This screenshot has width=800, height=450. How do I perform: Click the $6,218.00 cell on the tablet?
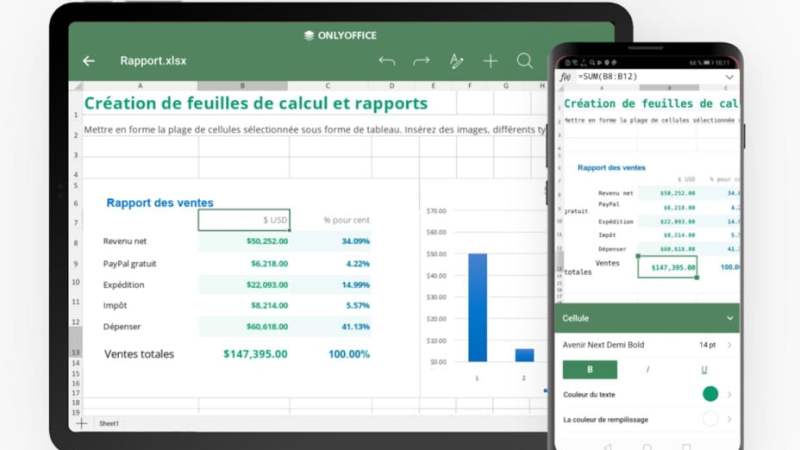coord(244,263)
